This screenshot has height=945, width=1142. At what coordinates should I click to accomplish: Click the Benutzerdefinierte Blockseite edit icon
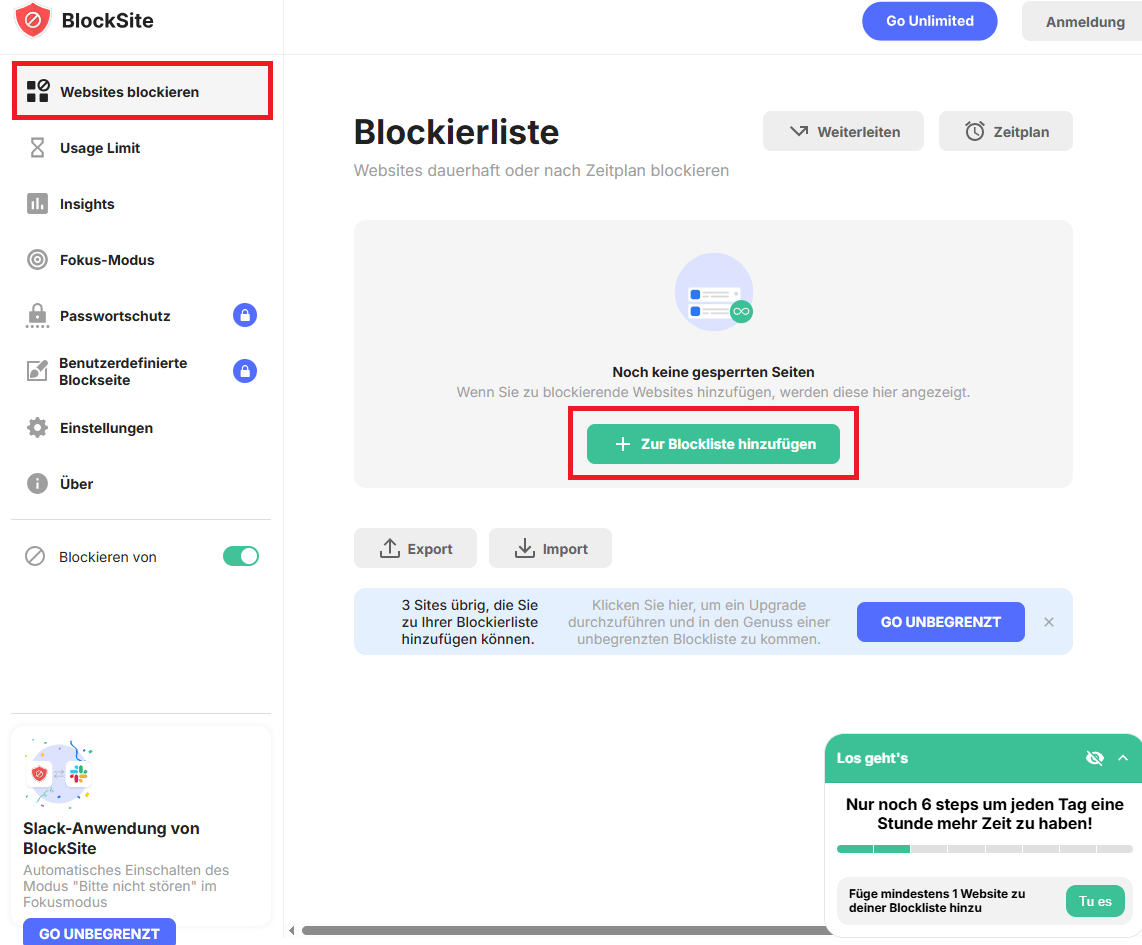37,371
